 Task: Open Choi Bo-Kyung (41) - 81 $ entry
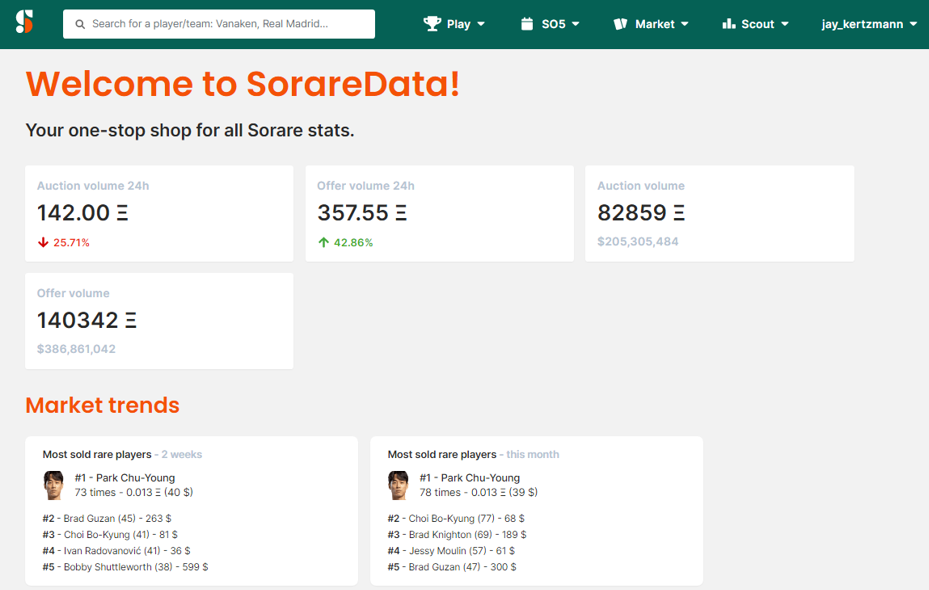(110, 534)
